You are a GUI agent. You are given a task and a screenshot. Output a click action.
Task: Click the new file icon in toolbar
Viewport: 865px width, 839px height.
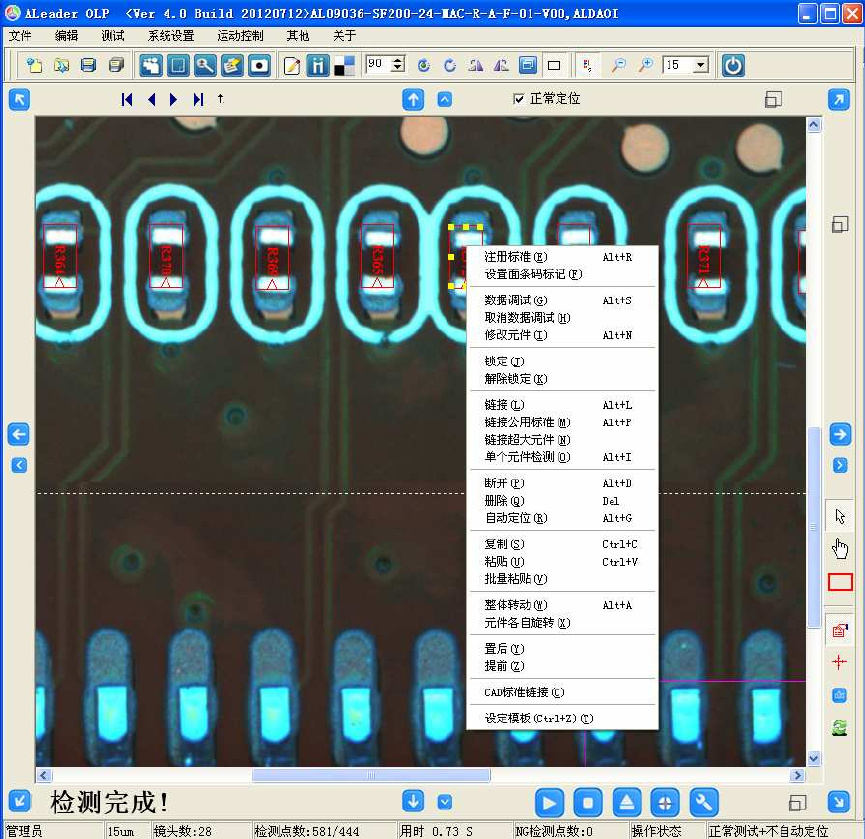pos(34,66)
